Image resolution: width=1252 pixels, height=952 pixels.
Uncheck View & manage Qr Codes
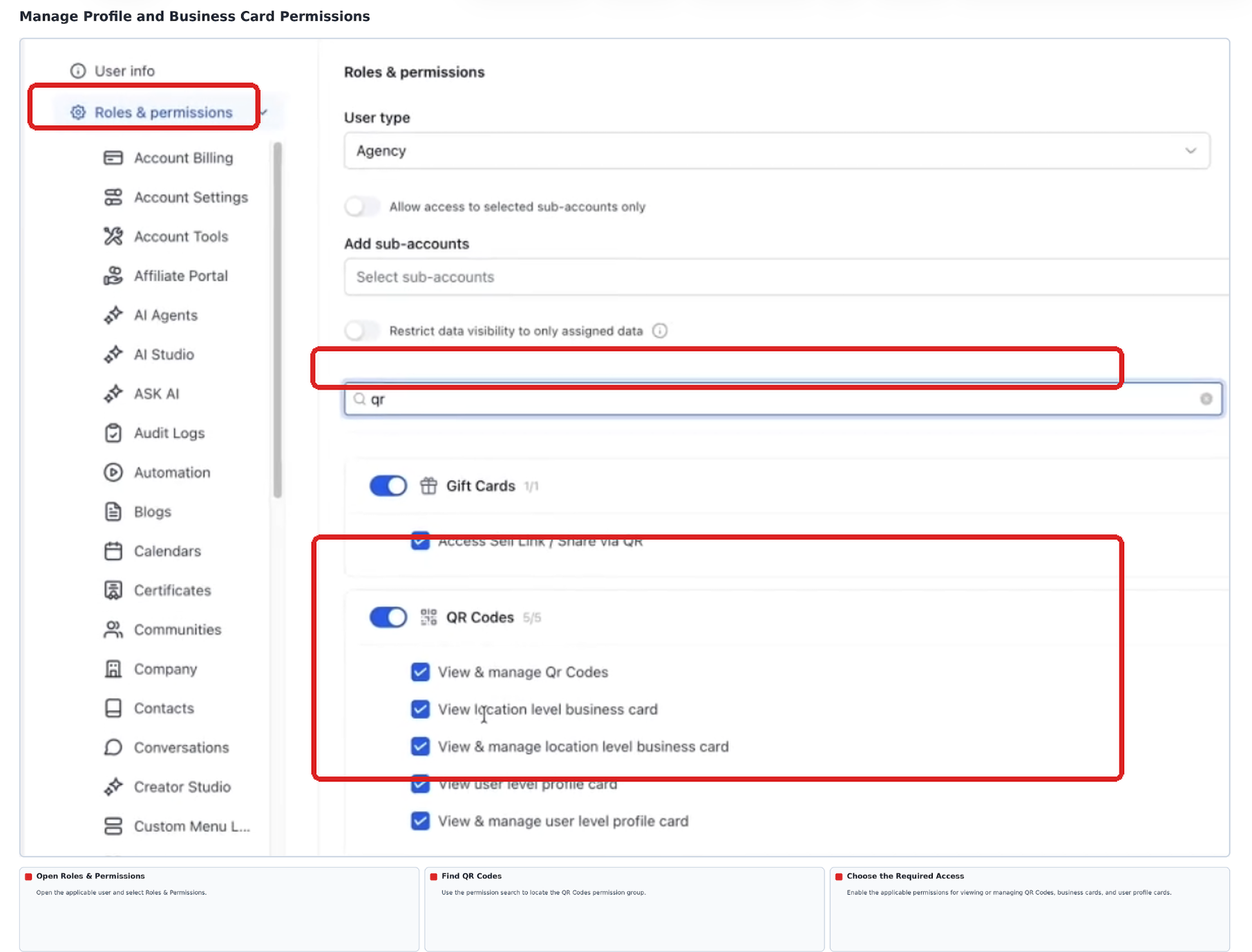(x=420, y=672)
